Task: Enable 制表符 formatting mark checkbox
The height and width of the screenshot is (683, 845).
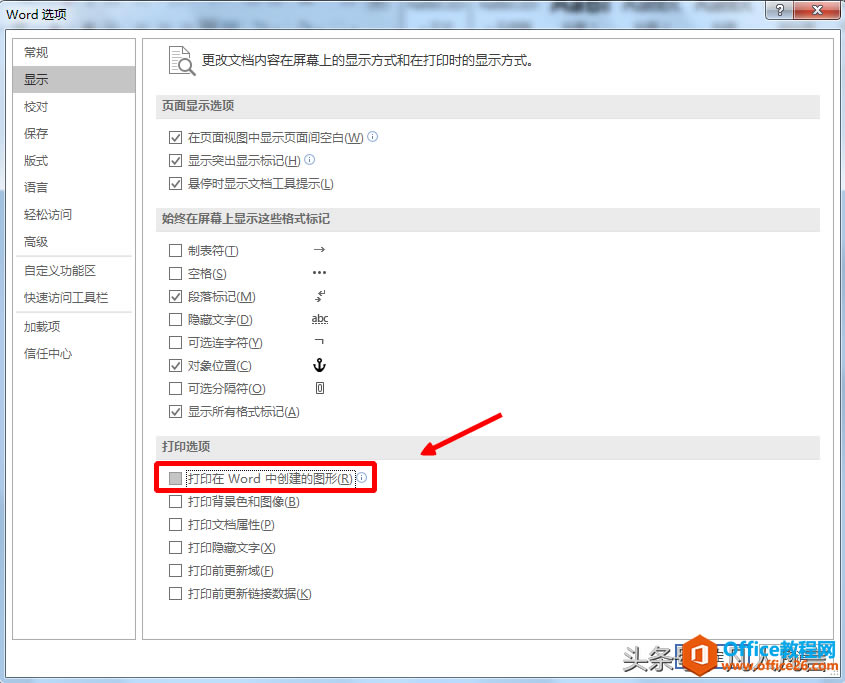Action: (175, 251)
